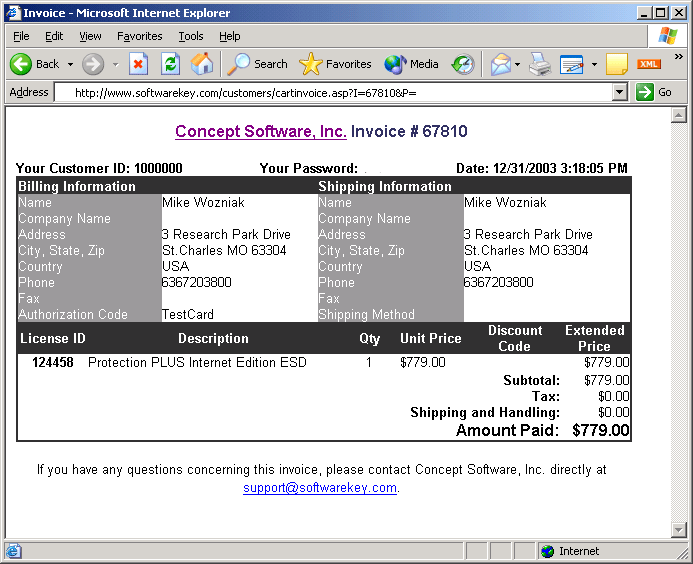Image resolution: width=693 pixels, height=564 pixels.
Task: Click in the Address URL field
Action: pos(333,92)
